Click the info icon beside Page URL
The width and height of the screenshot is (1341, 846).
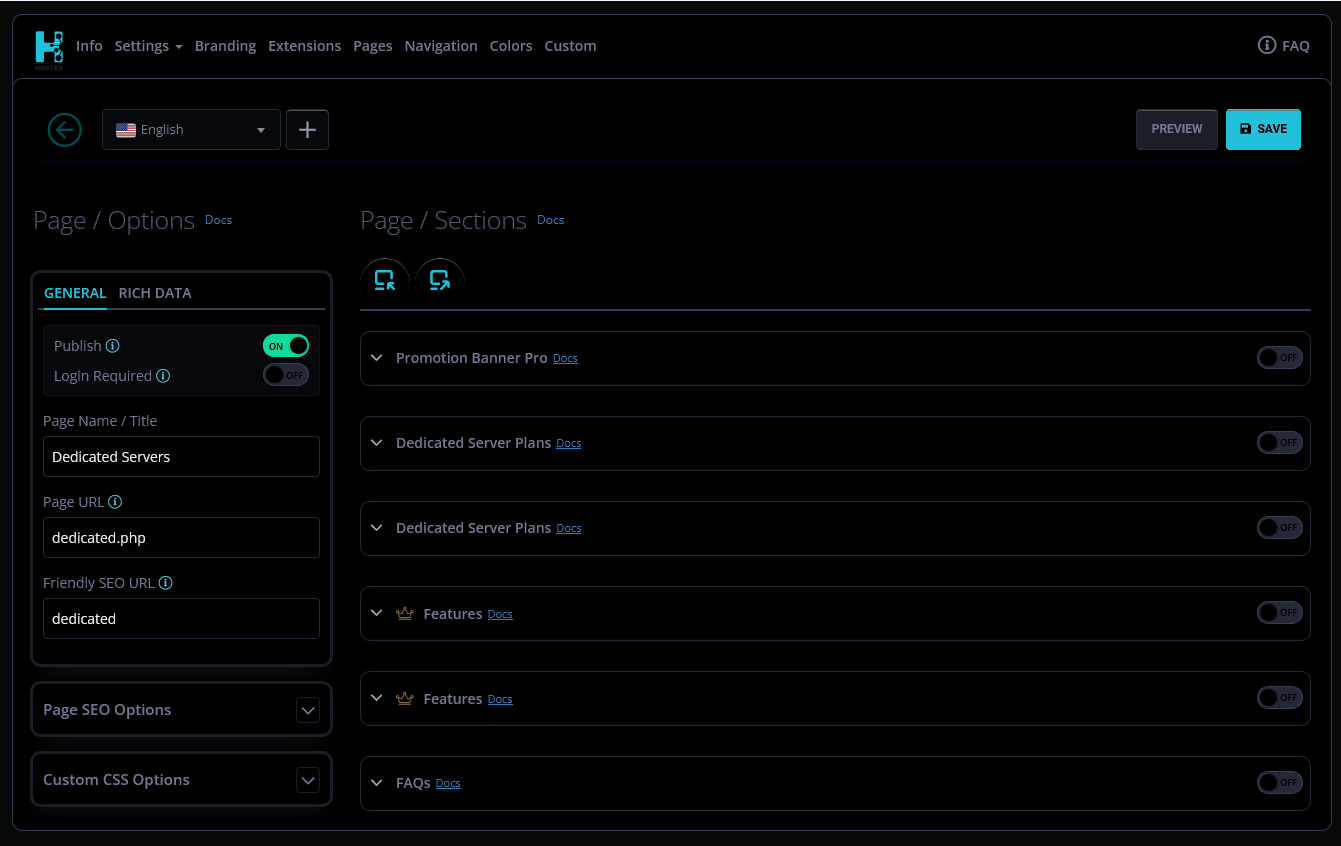pos(115,502)
